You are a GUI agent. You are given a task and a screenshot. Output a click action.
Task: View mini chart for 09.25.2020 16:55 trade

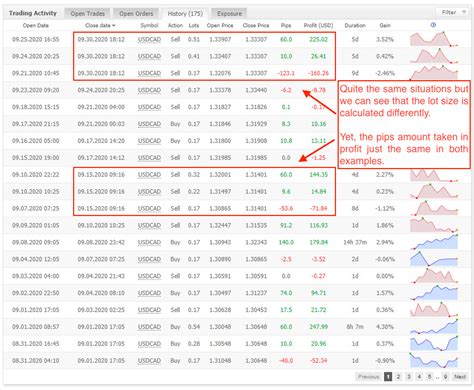434,39
